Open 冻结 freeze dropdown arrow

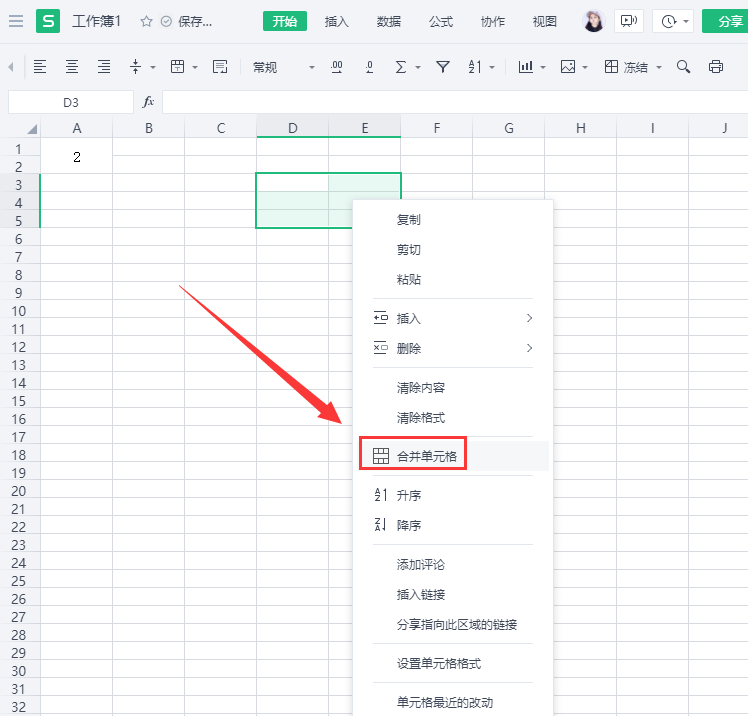[x=659, y=67]
